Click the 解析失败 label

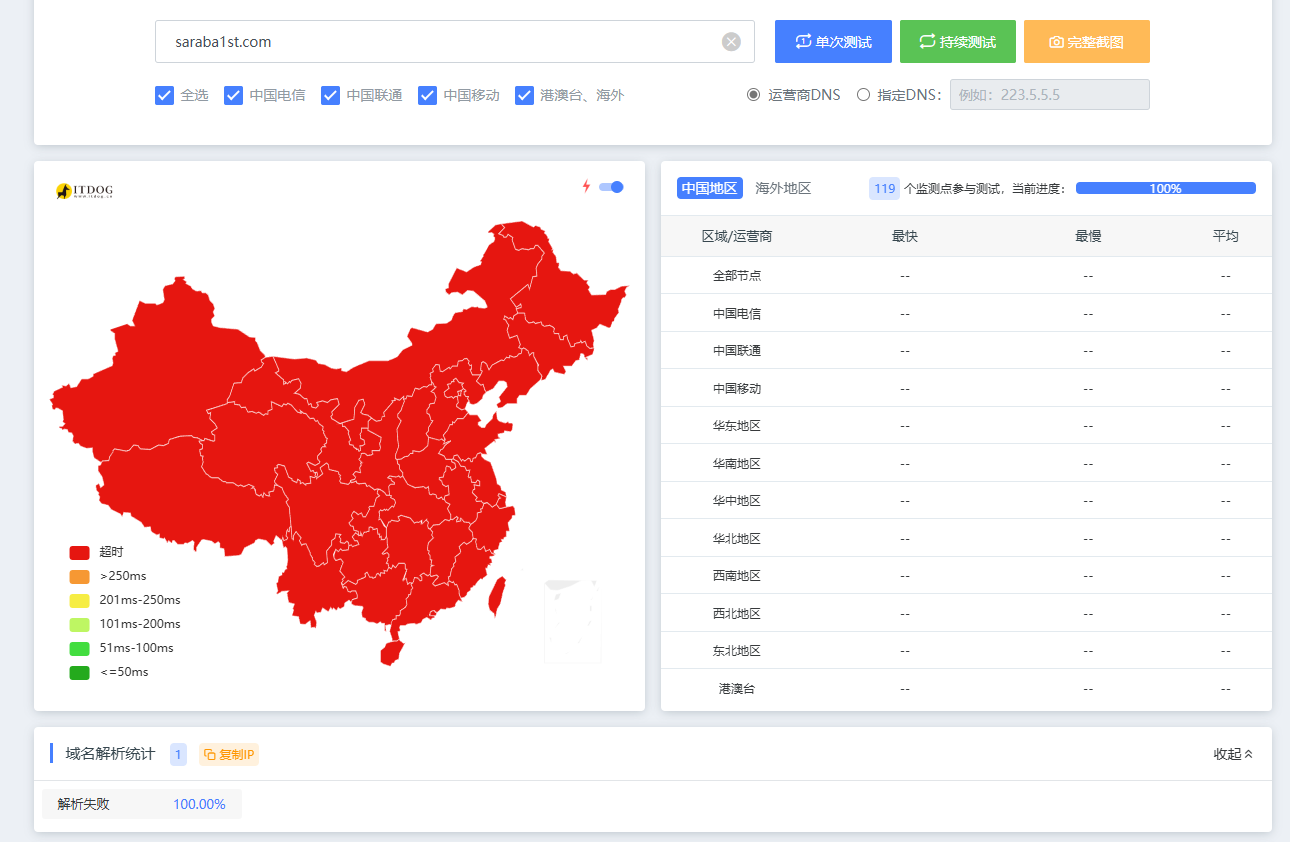pos(84,804)
